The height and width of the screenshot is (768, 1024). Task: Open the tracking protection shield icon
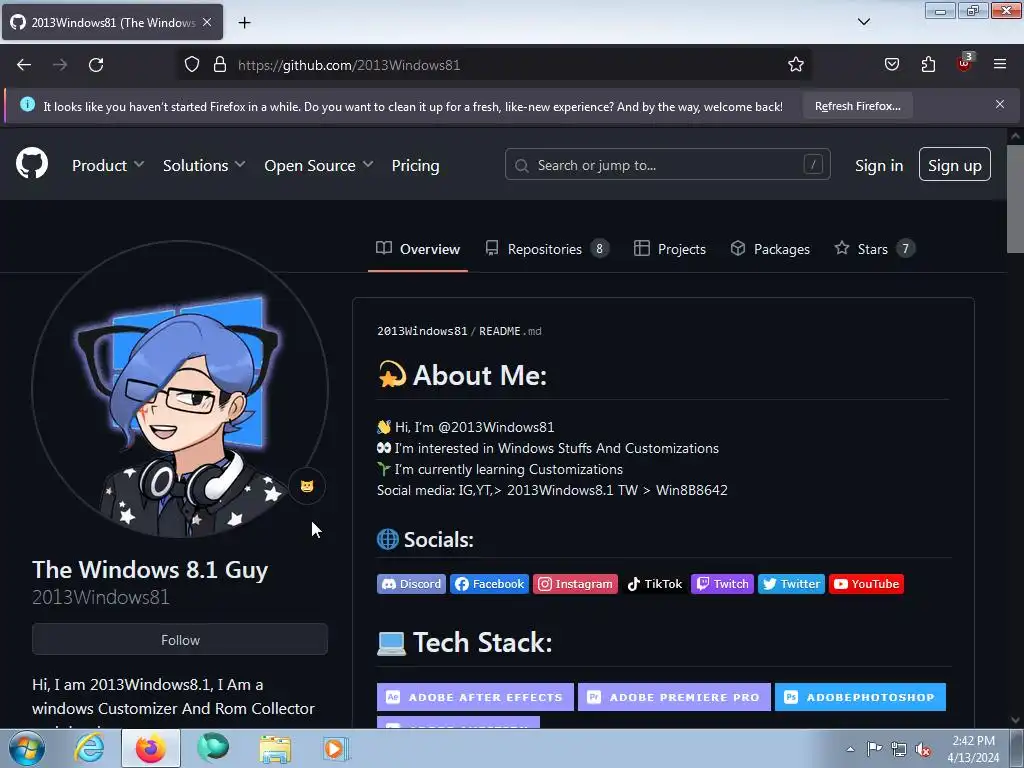pos(191,65)
